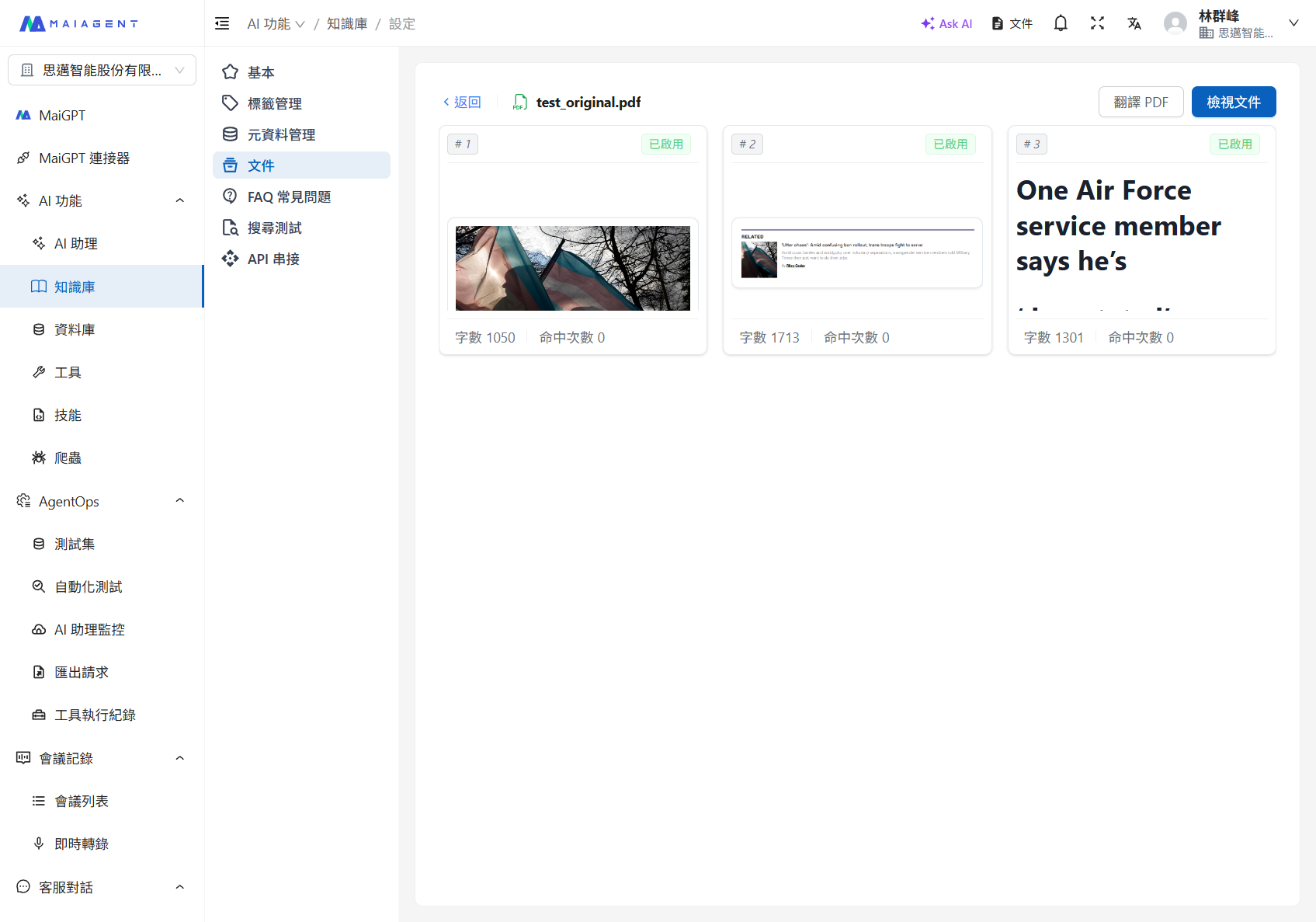Toggle 已啟用 status on chunk #1
The image size is (1316, 922).
pyautogui.click(x=665, y=144)
